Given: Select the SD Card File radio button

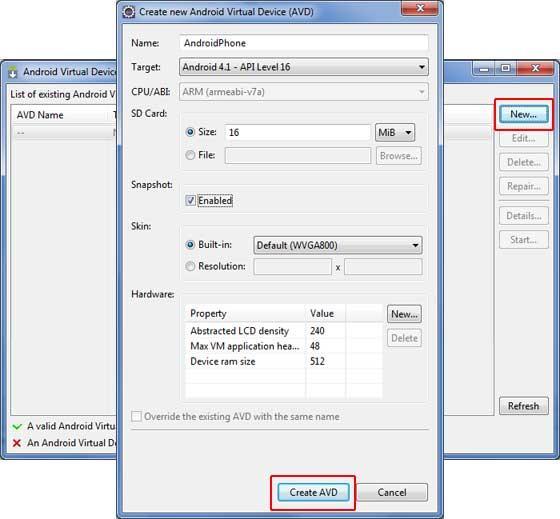Looking at the screenshot, I should coord(190,155).
